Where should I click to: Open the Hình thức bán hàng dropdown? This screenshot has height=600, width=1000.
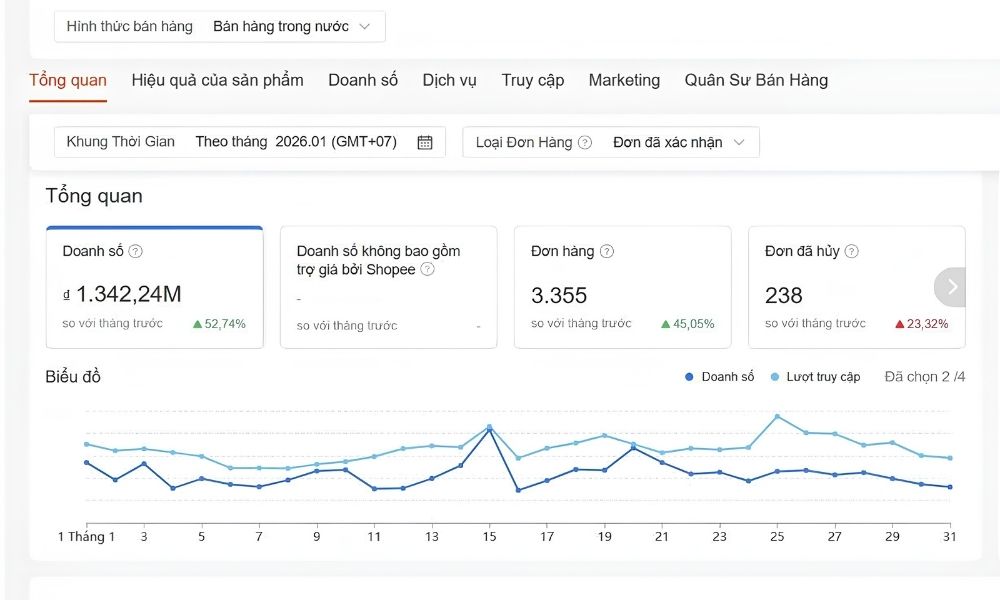click(219, 27)
